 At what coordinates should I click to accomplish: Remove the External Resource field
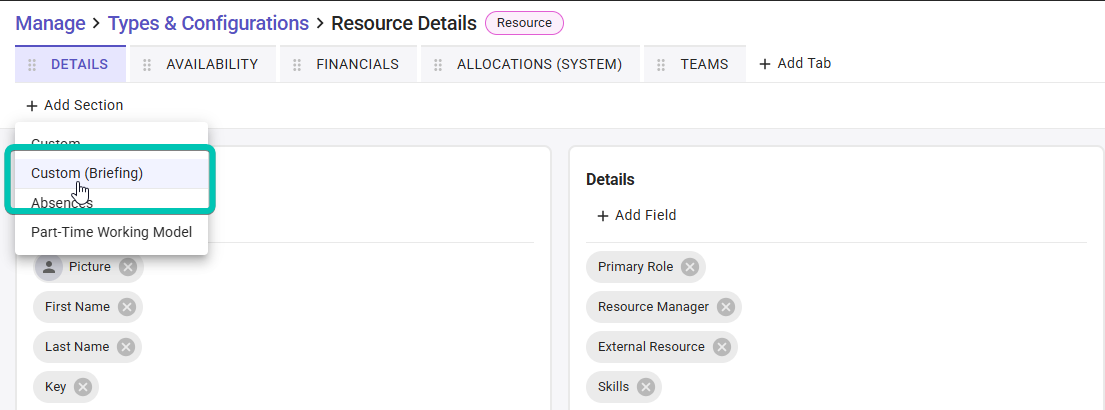pyautogui.click(x=722, y=347)
